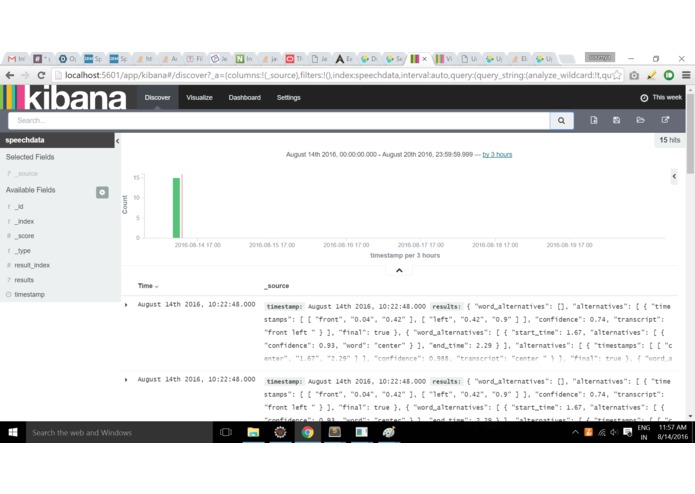
Task: Open File Explorer from taskbar
Action: click(x=253, y=432)
